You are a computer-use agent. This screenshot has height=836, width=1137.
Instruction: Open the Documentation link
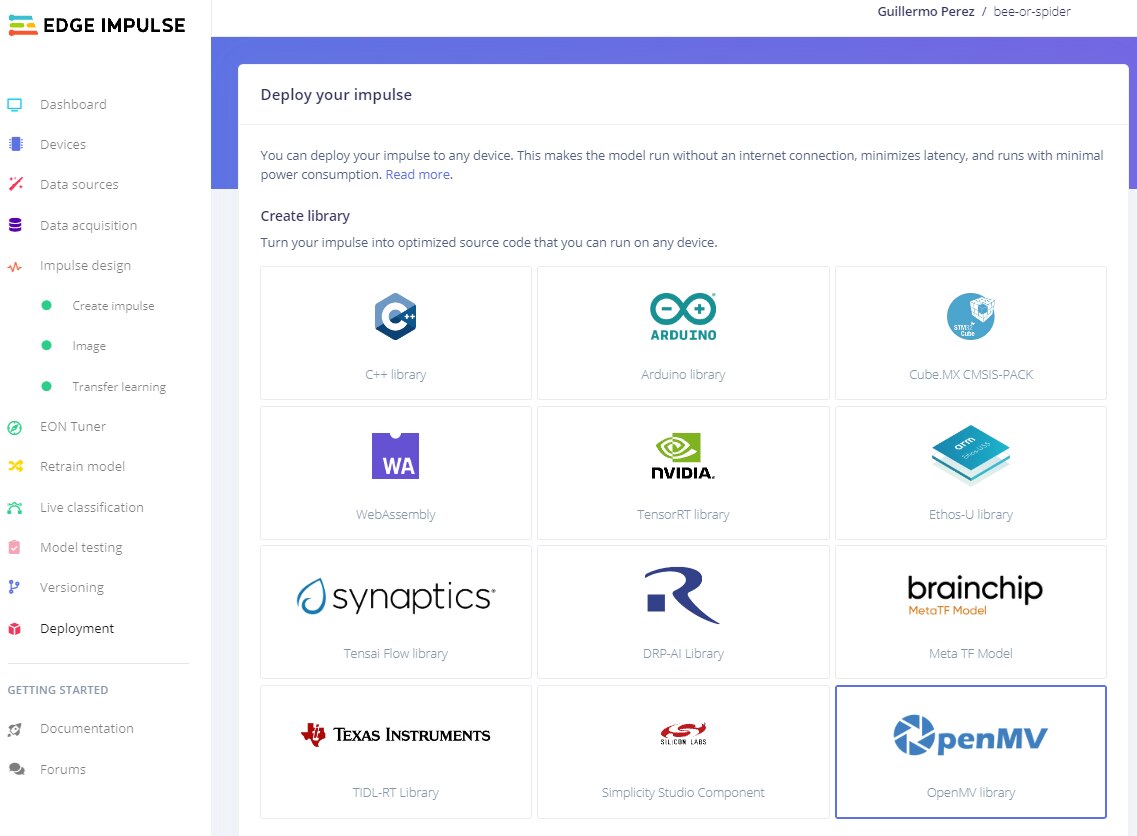(86, 729)
